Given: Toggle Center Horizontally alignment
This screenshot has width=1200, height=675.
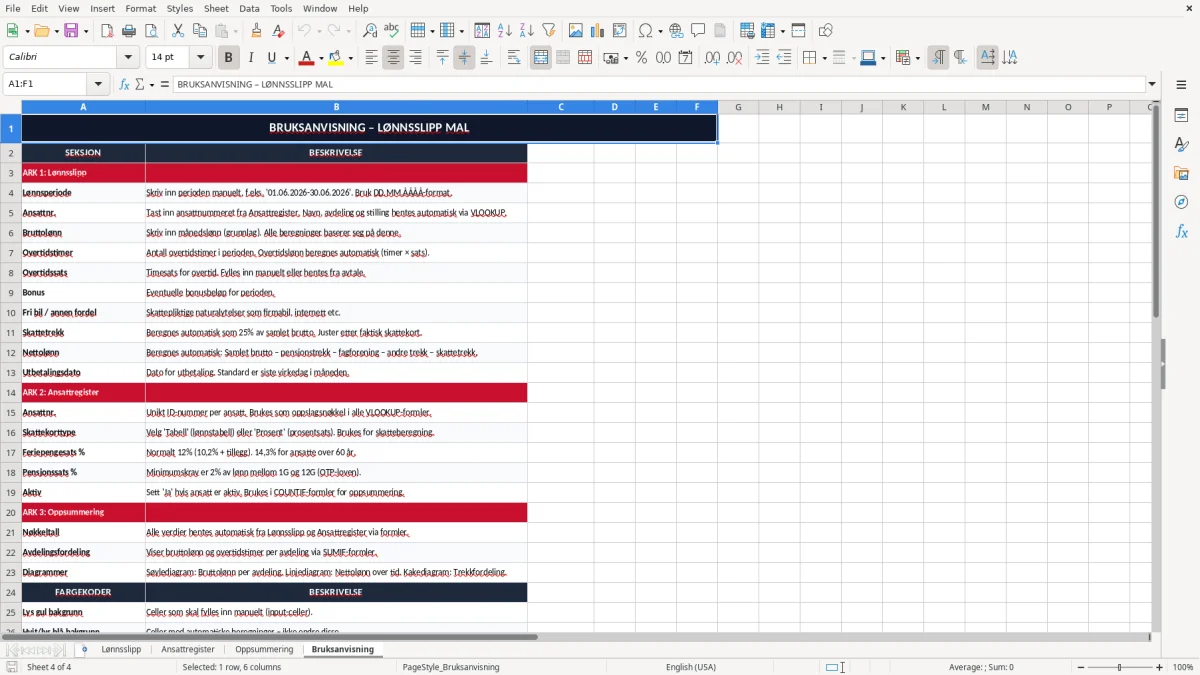Looking at the screenshot, I should 393,58.
